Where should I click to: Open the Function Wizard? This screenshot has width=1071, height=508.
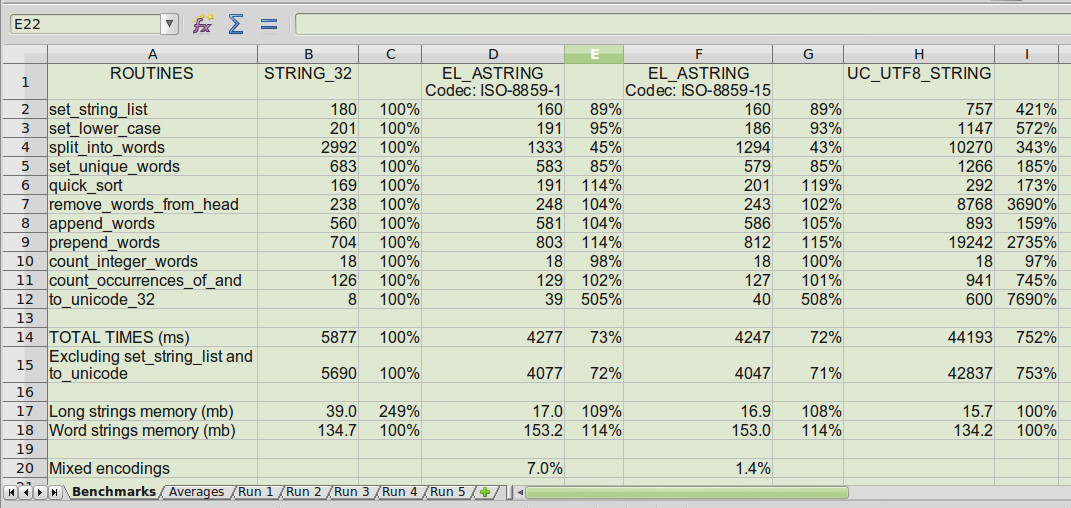(203, 24)
